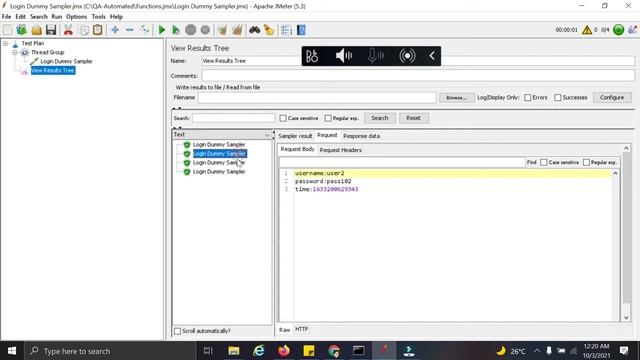The height and width of the screenshot is (360, 640).
Task: Click the green running status indicator
Action: 618,30
